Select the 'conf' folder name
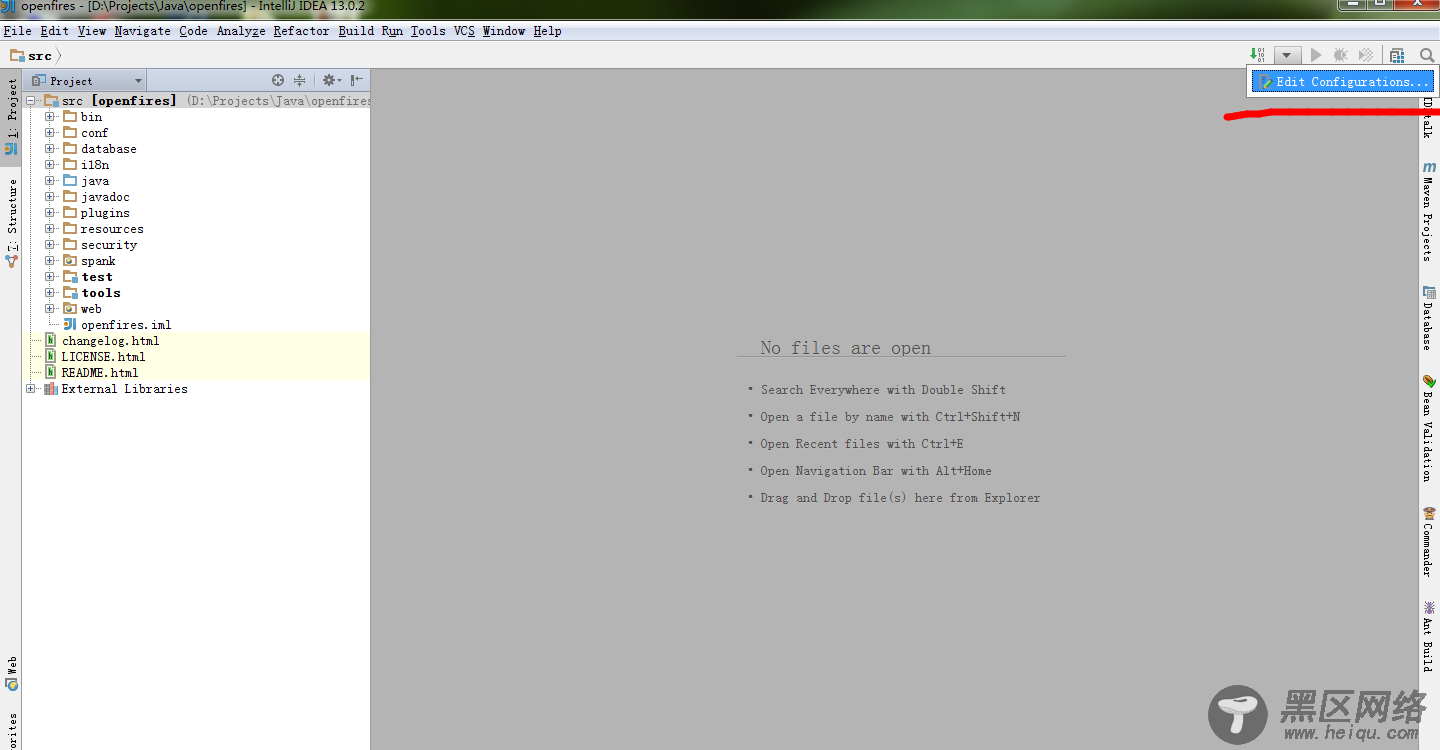 pyautogui.click(x=94, y=133)
